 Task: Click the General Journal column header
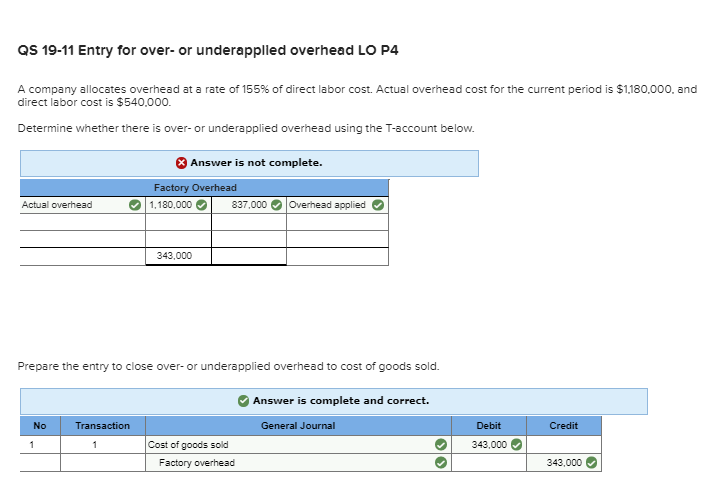(298, 426)
